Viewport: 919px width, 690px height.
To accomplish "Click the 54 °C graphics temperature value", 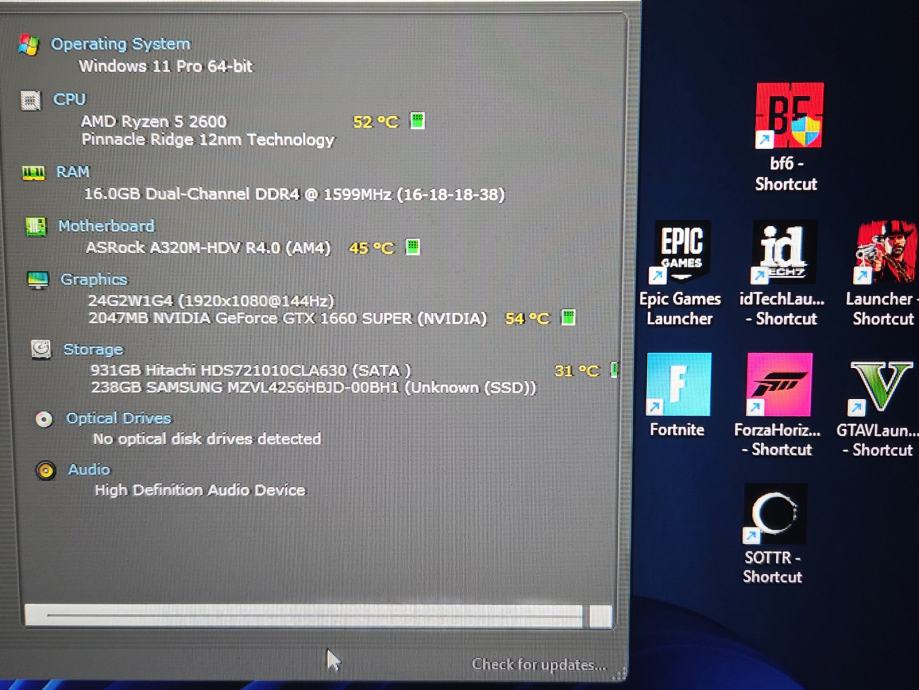I will pyautogui.click(x=527, y=318).
